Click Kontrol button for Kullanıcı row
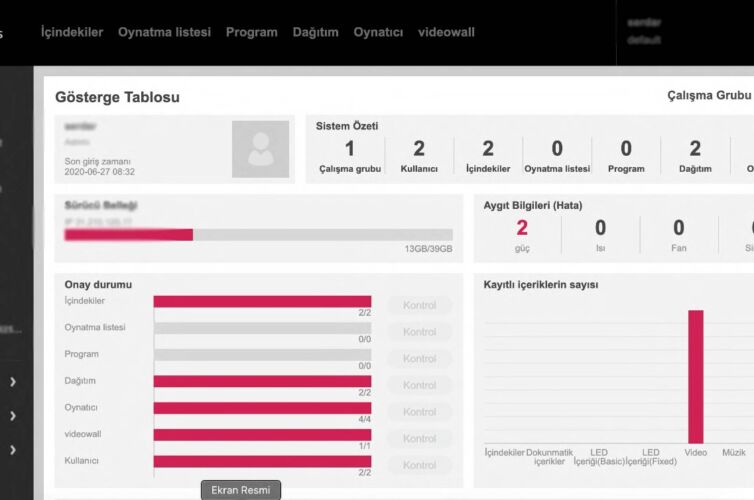The width and height of the screenshot is (754, 500). pos(420,465)
